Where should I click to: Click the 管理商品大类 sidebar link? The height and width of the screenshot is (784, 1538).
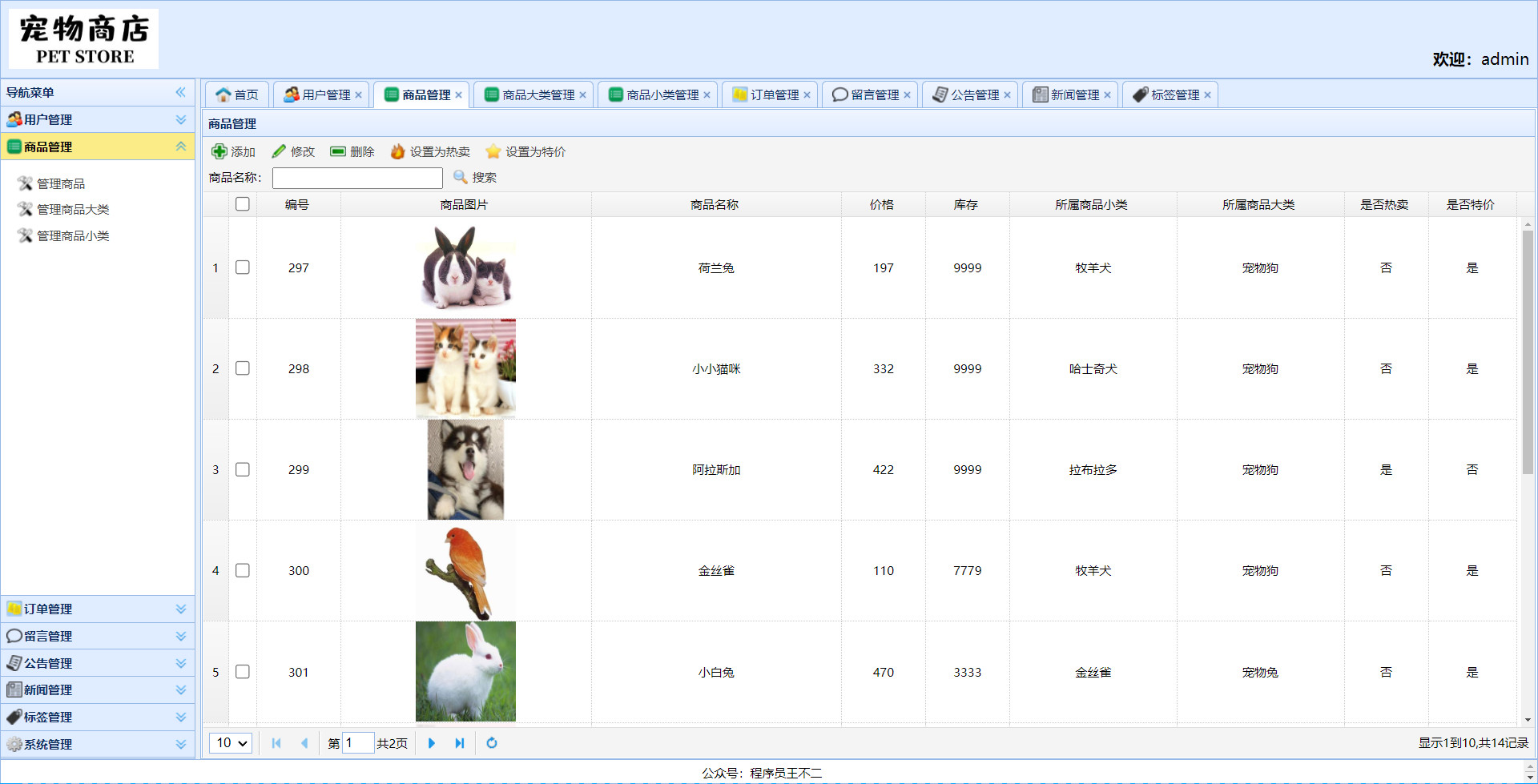71,209
